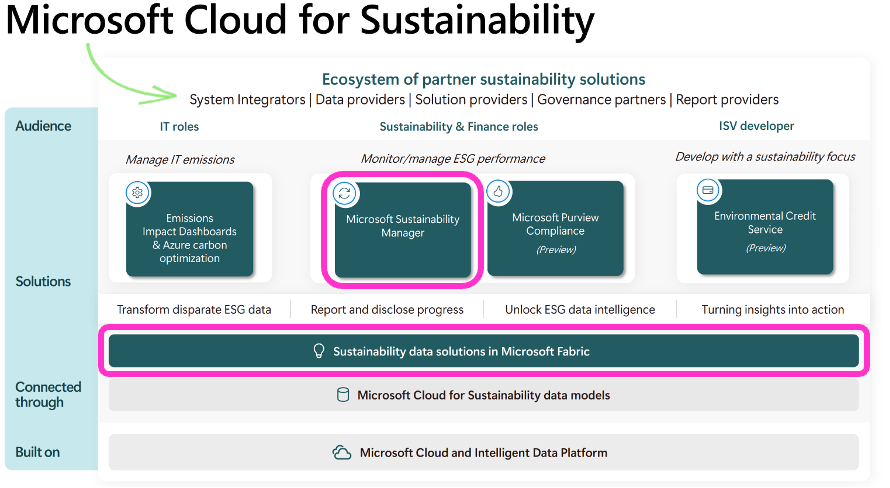Click the Sustainability data solutions in Microsoft Fabric bar
The width and height of the screenshot is (890, 488).
coord(484,351)
